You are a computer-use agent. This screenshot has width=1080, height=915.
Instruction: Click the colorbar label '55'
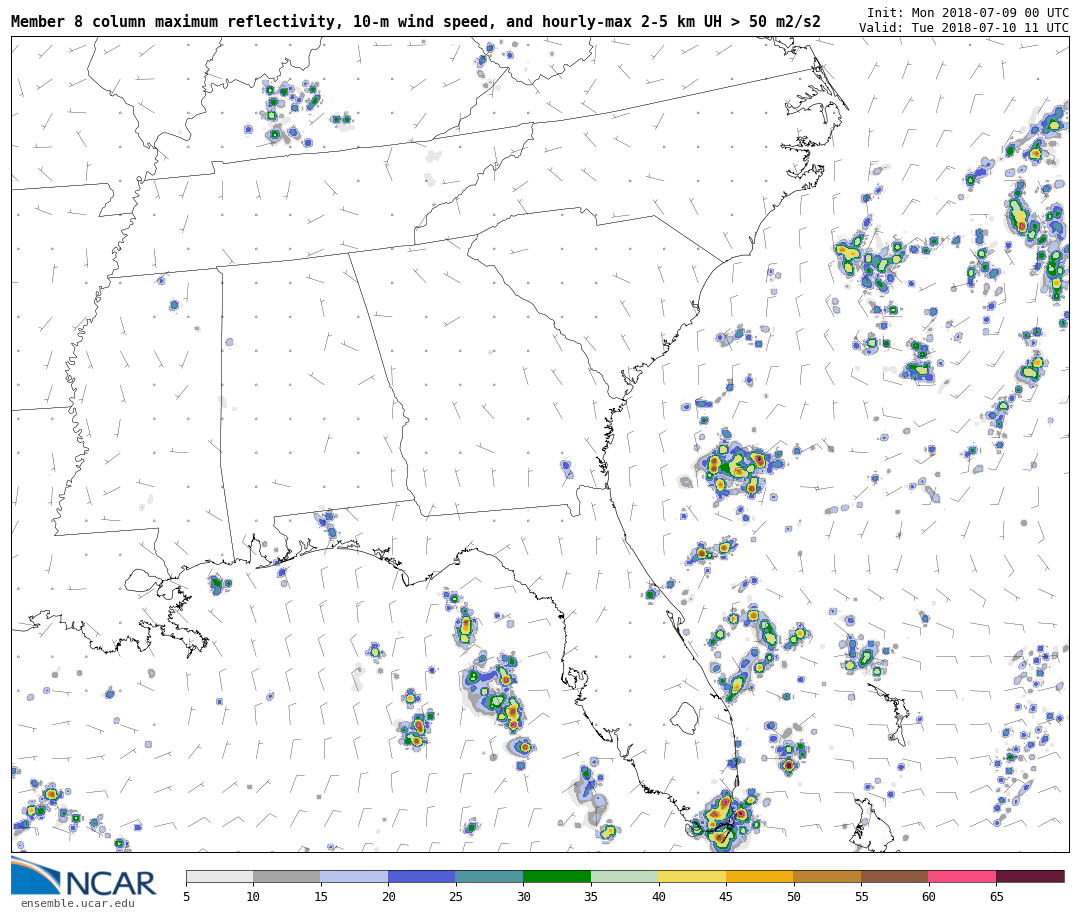(x=861, y=896)
